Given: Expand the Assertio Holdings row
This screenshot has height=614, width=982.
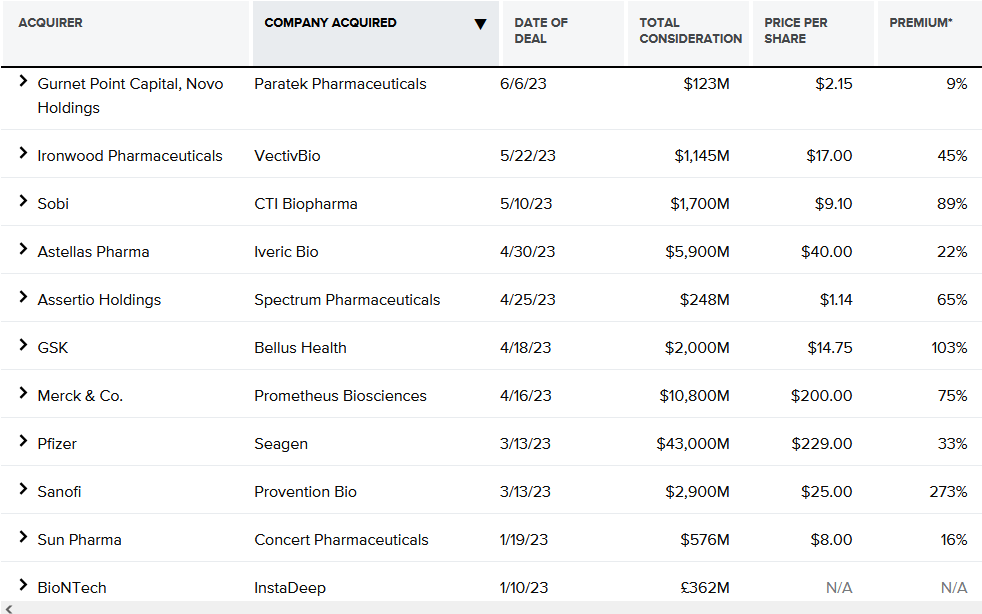Looking at the screenshot, I should (x=23, y=297).
